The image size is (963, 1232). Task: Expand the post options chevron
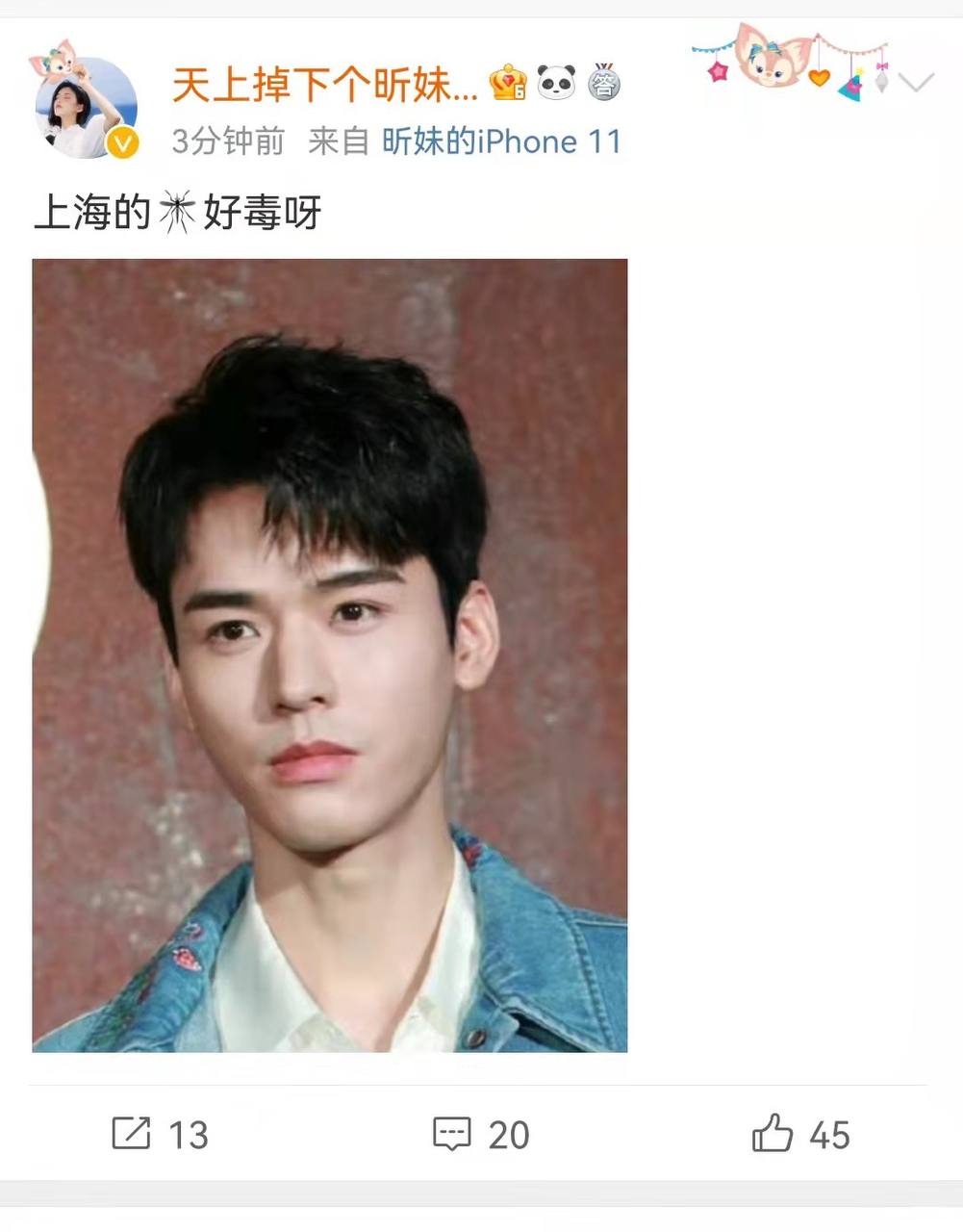click(917, 82)
